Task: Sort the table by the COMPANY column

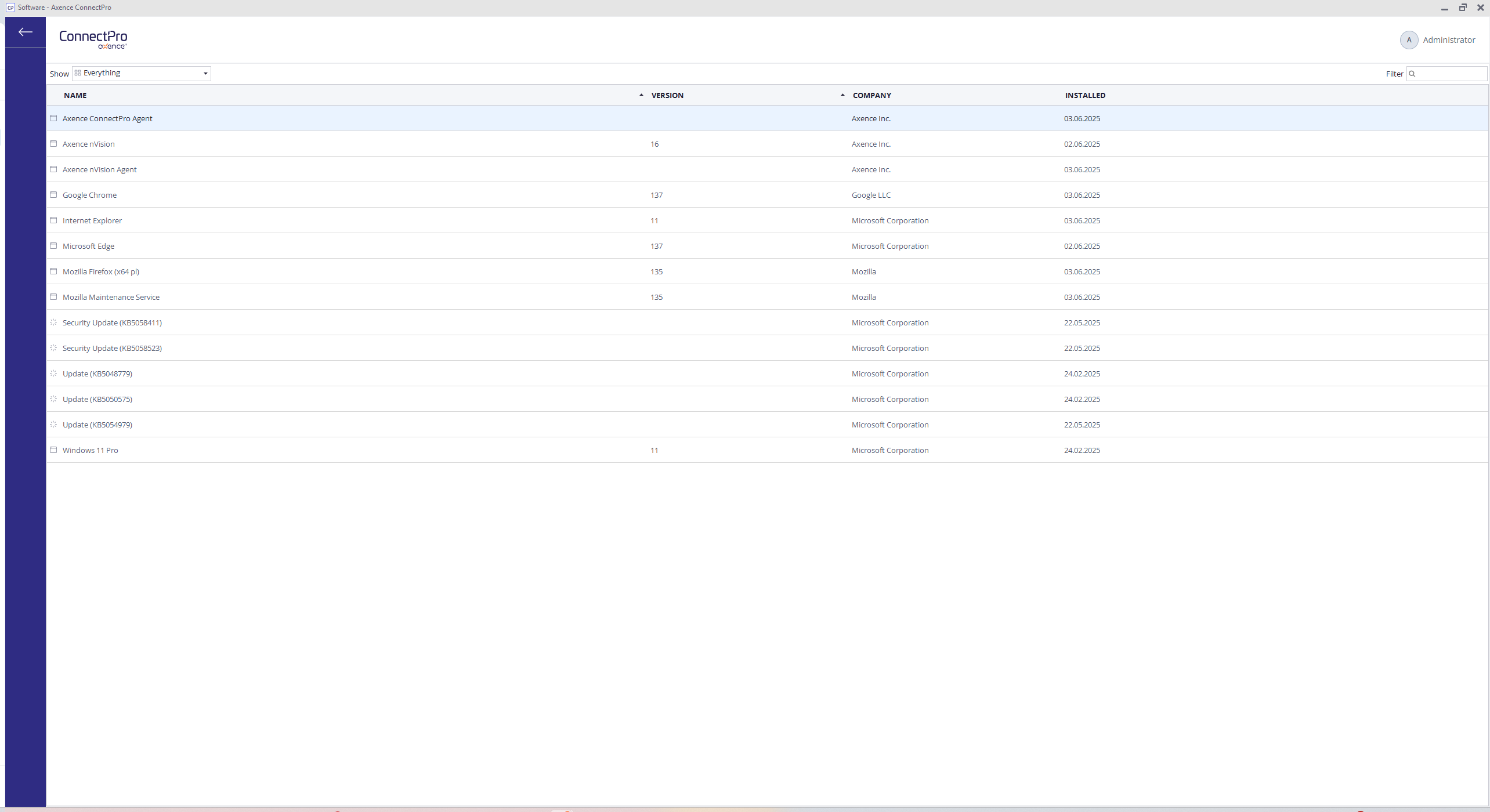Action: pyautogui.click(x=871, y=95)
